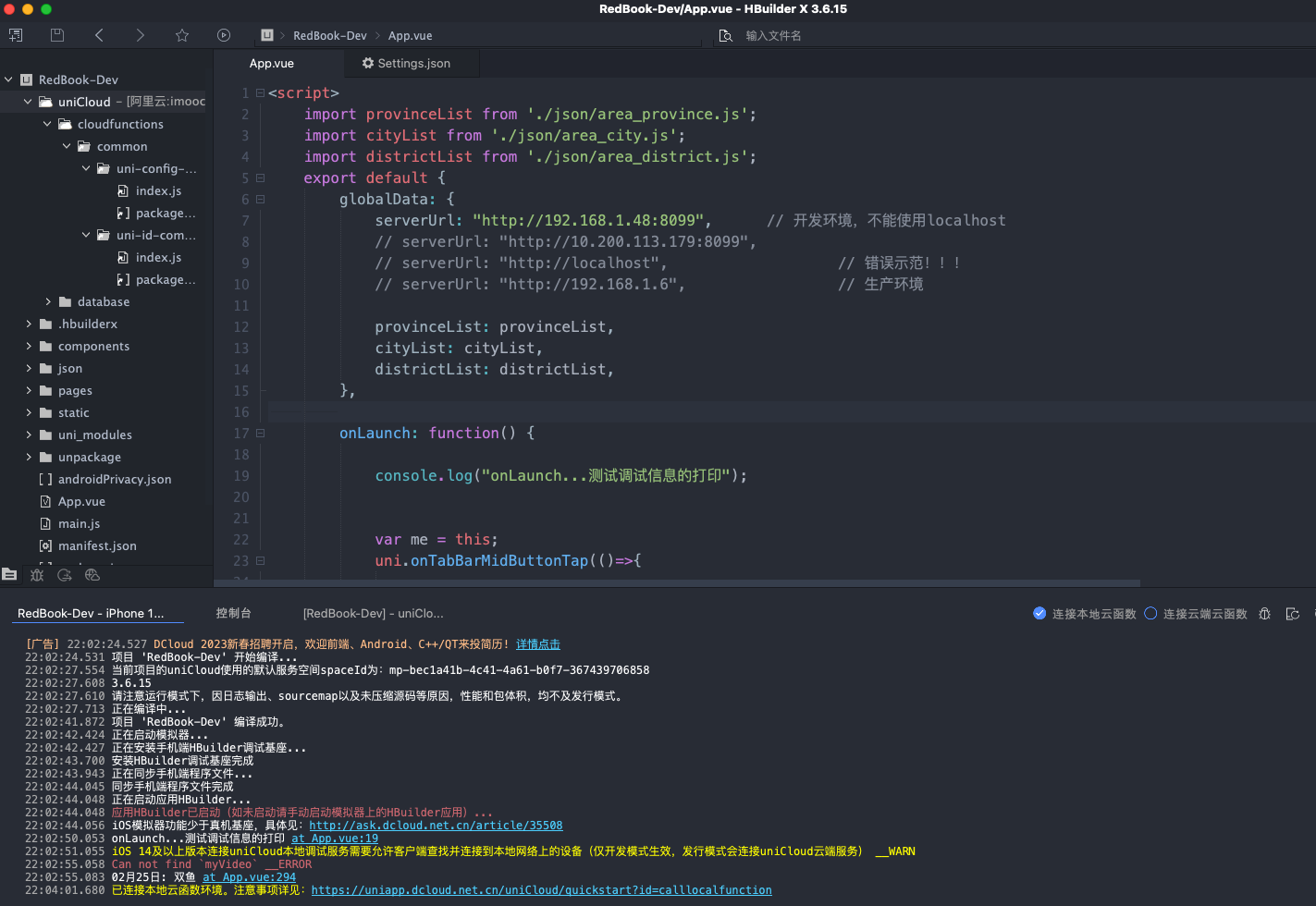Select 连接本地云函数 radio option
Image resolution: width=1316 pixels, height=906 pixels.
tap(1039, 613)
